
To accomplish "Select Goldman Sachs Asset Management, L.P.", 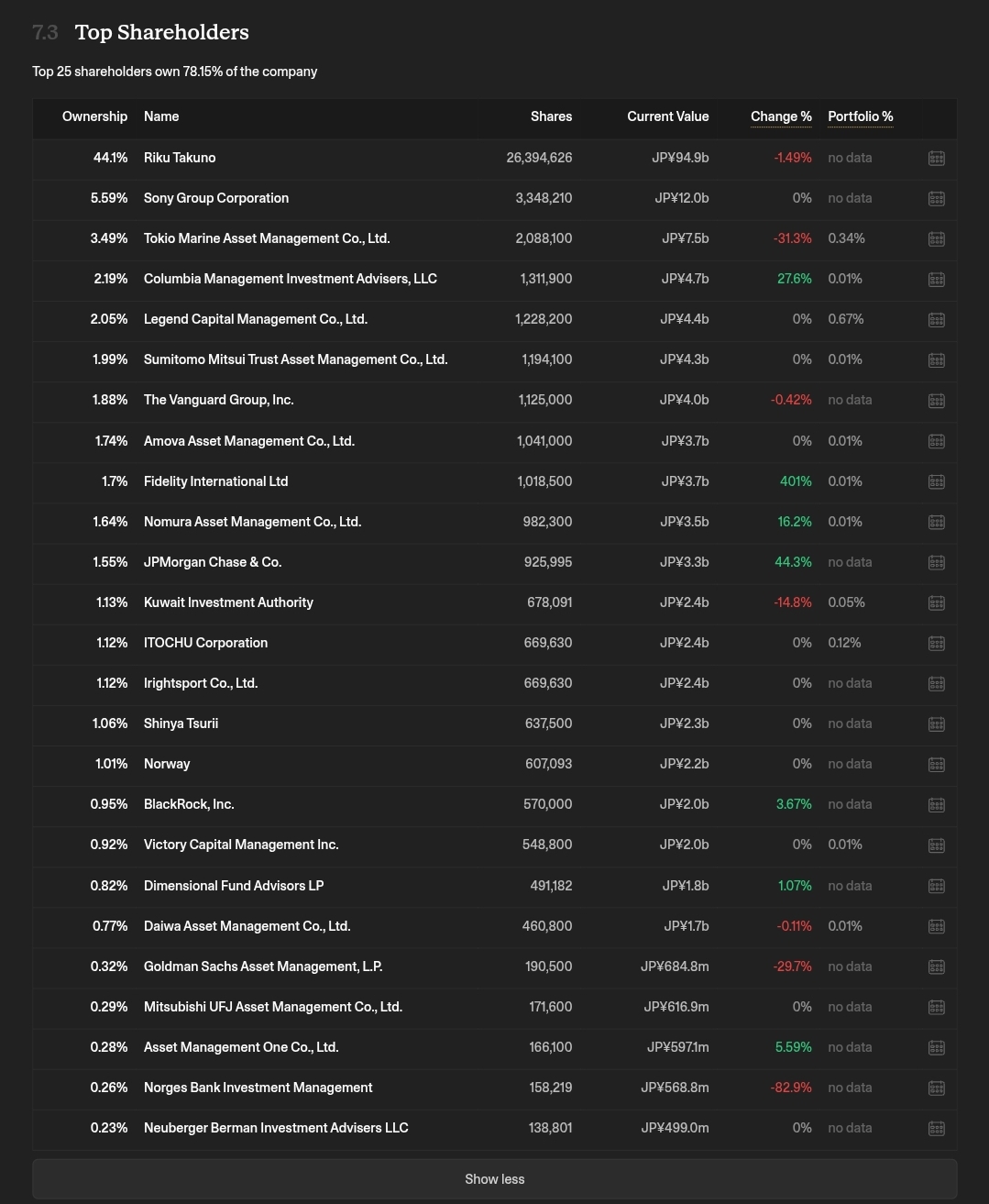I will [x=263, y=967].
